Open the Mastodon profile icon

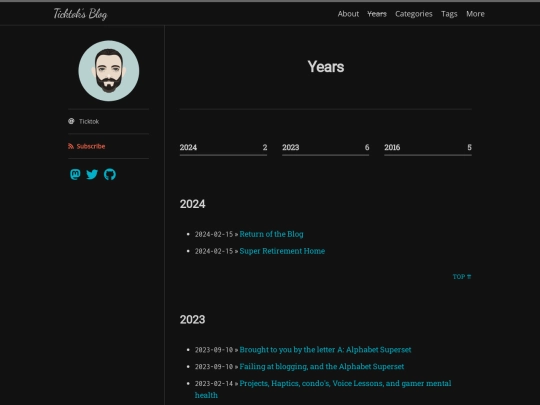coord(75,174)
